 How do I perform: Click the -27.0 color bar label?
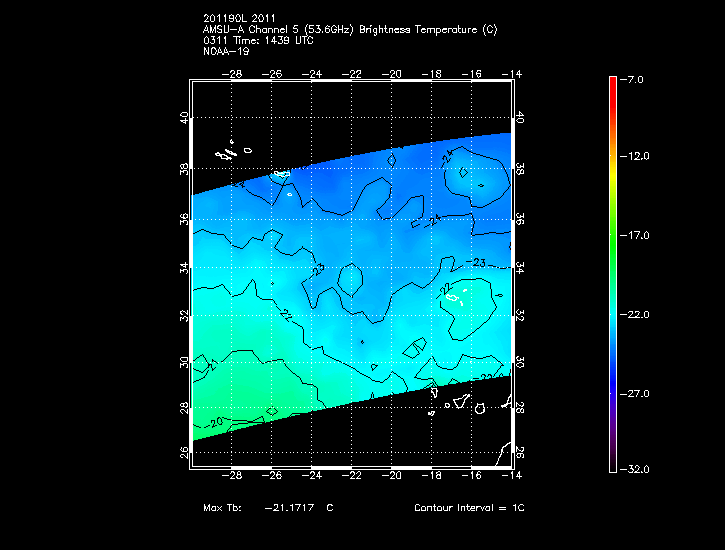point(637,394)
